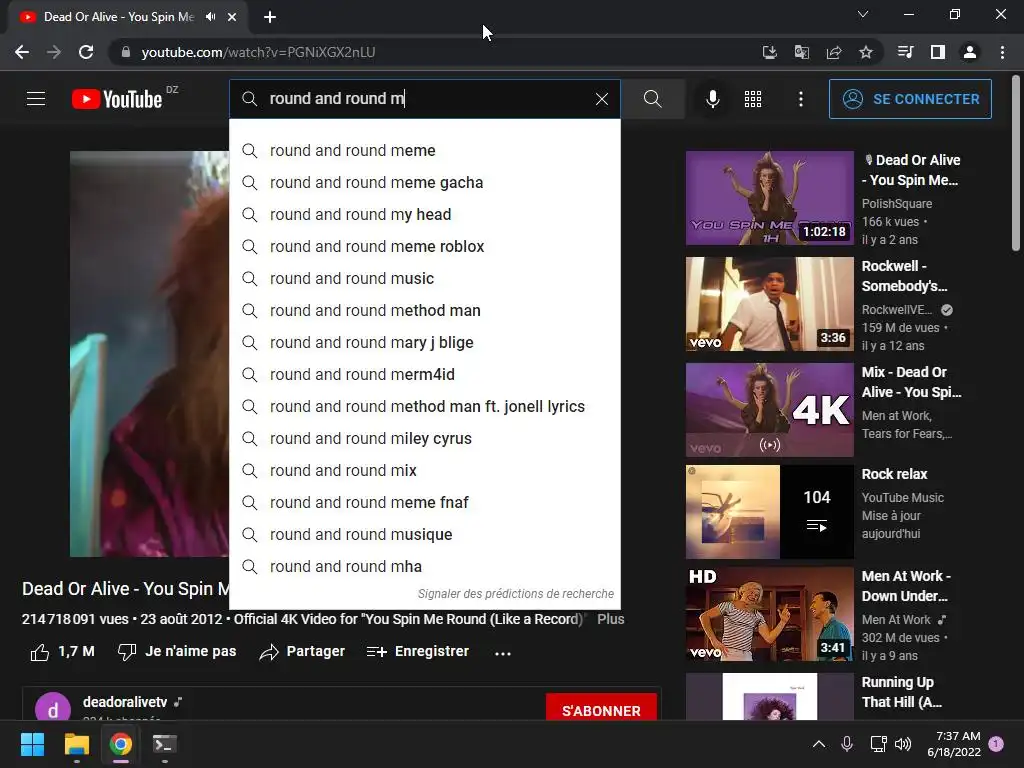
Task: Click the install/download page icon in address bar
Action: coord(770,52)
